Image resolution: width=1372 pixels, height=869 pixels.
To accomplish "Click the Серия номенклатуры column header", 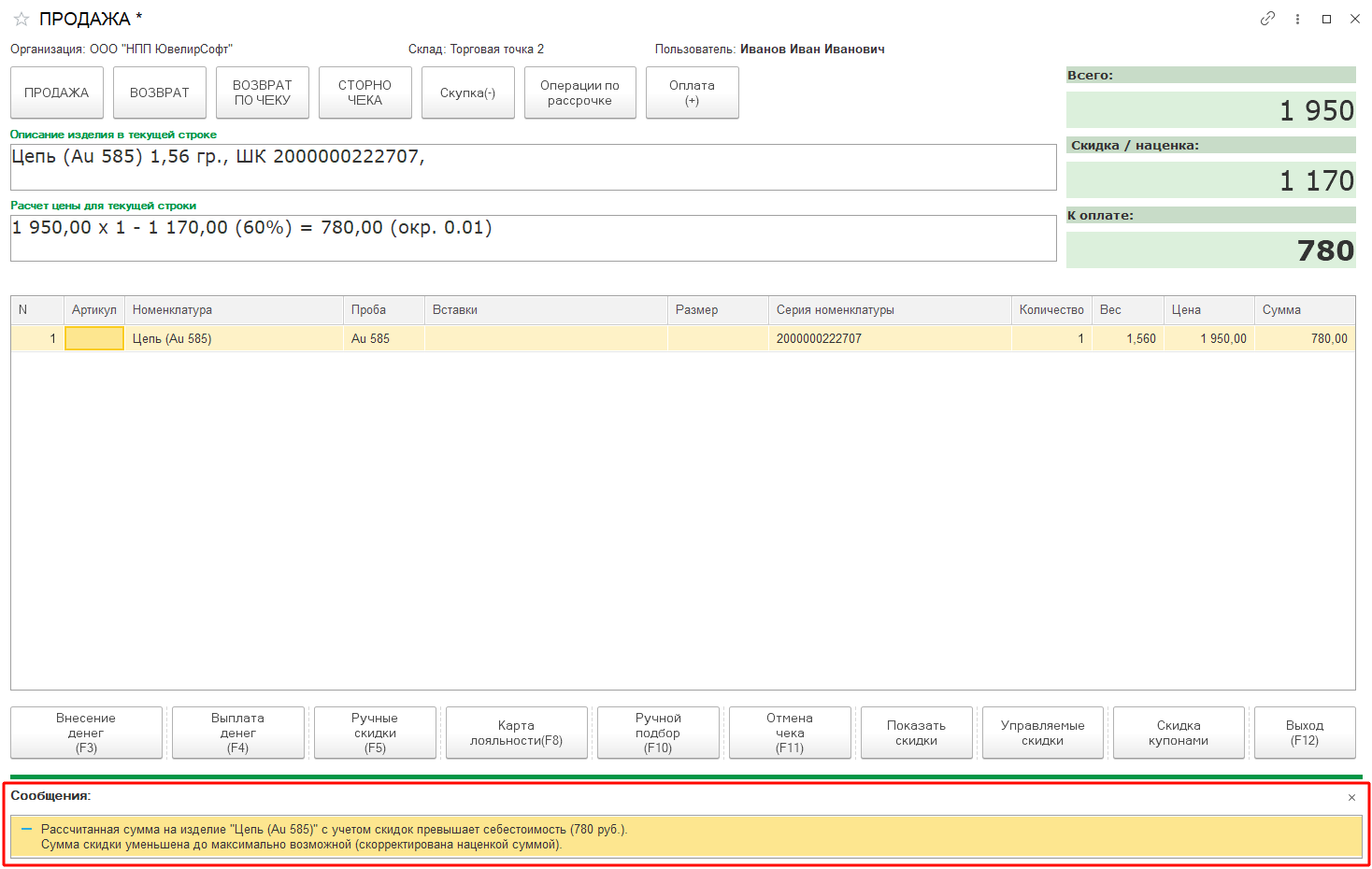I will tap(890, 310).
